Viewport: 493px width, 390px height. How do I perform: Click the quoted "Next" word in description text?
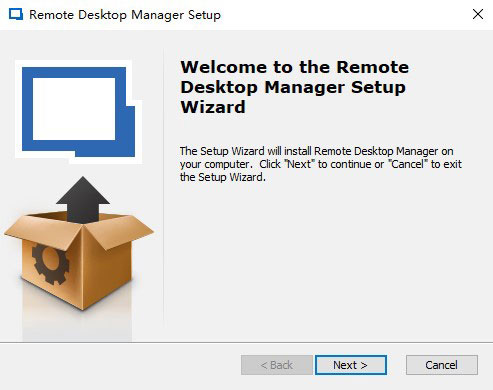(299, 164)
